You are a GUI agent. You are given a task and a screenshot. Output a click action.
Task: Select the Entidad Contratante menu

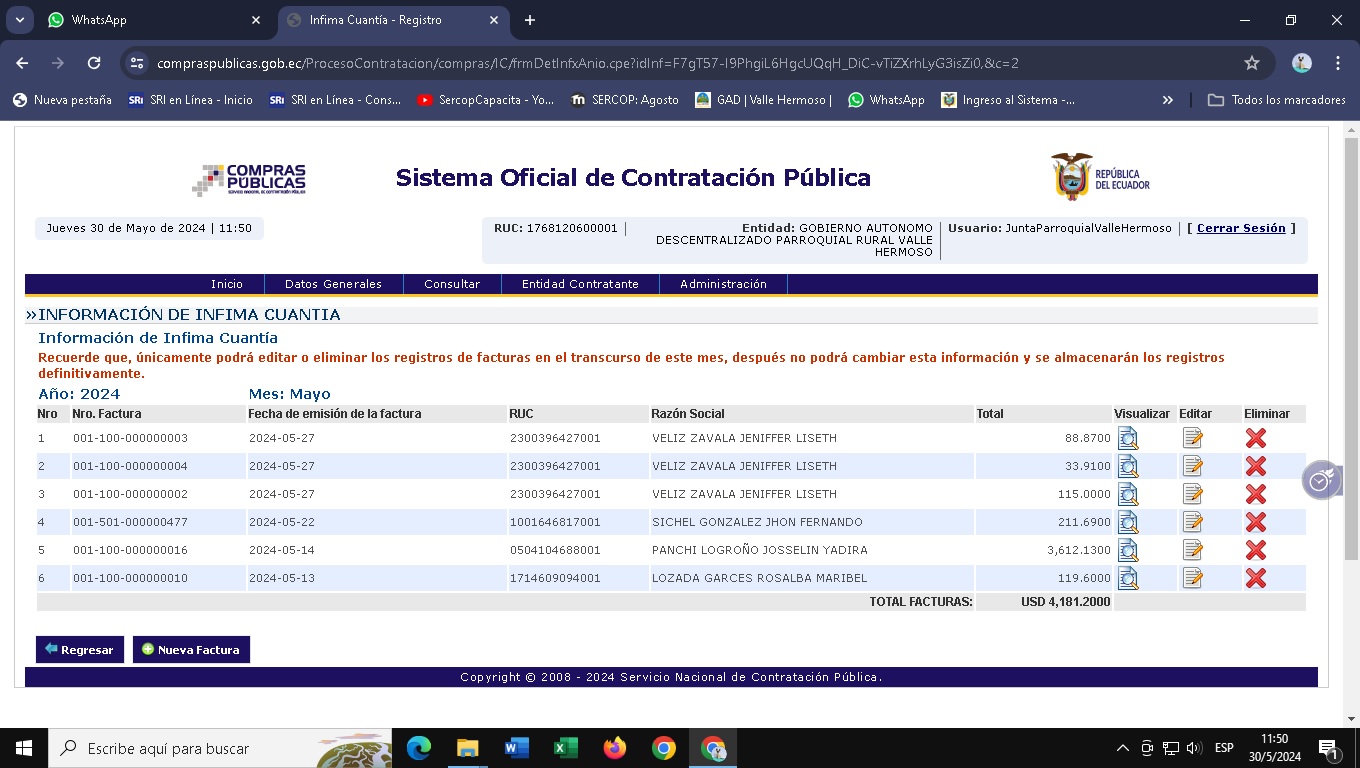click(x=580, y=284)
